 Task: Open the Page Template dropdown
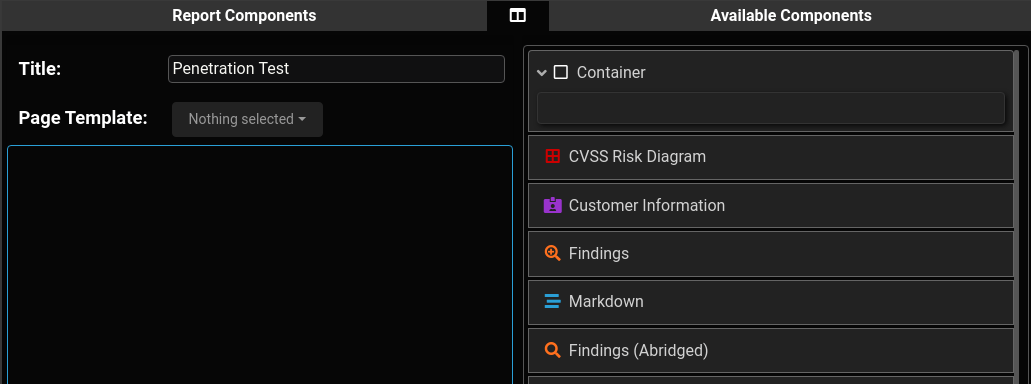pyautogui.click(x=247, y=119)
